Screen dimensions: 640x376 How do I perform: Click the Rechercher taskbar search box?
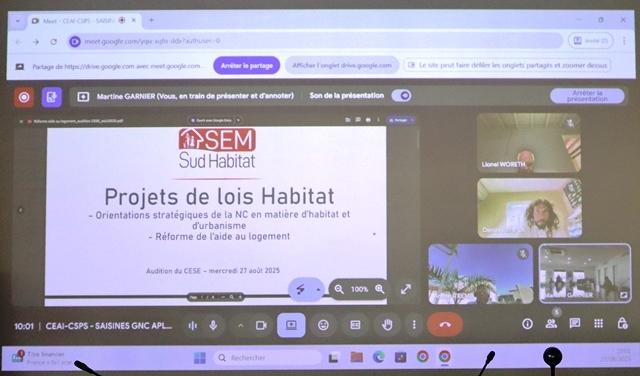267,358
